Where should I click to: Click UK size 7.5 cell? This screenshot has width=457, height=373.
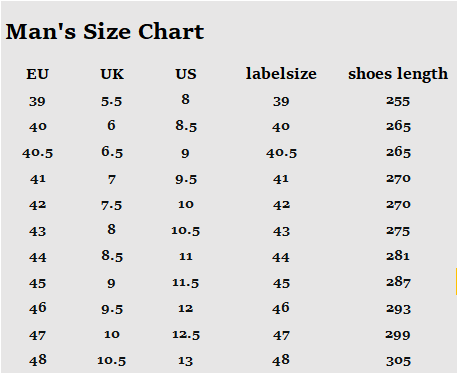click(112, 205)
